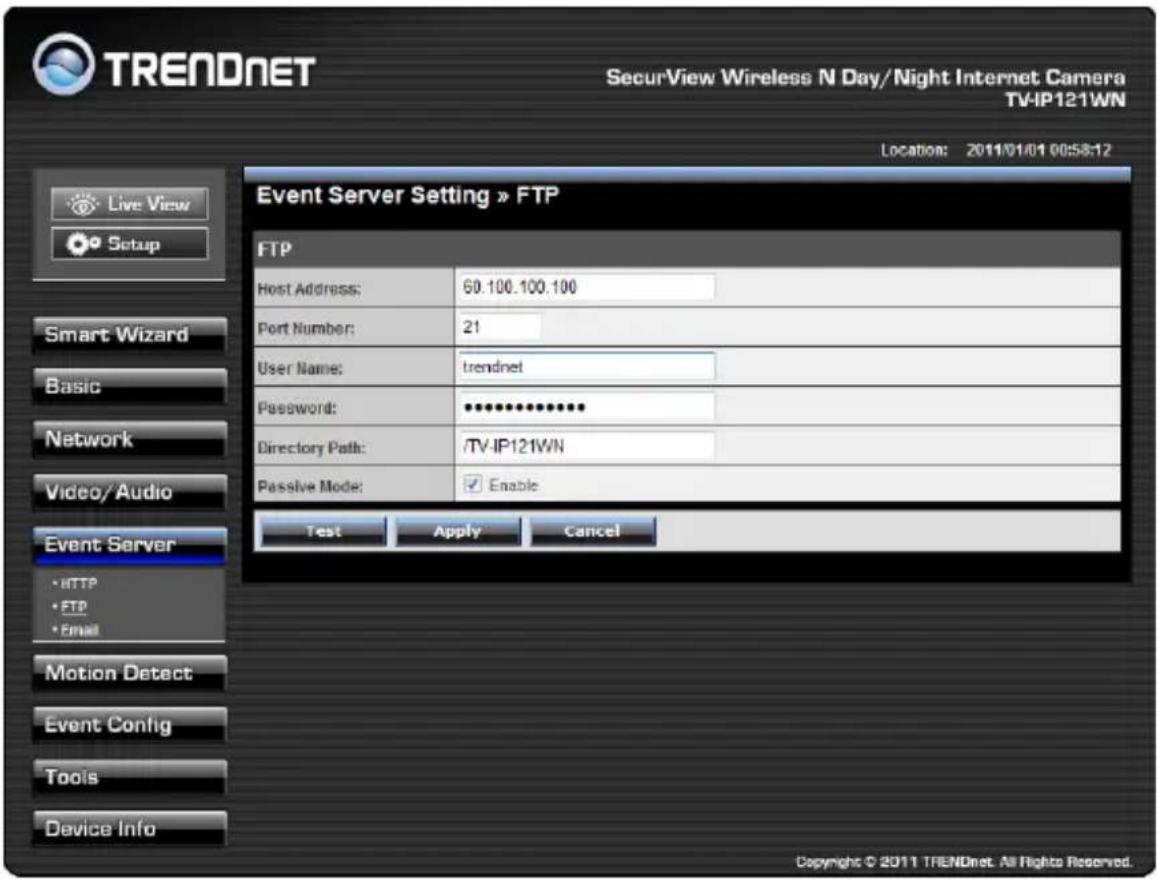Click the Apply button
This screenshot has height=879, width=1157.
click(x=457, y=531)
